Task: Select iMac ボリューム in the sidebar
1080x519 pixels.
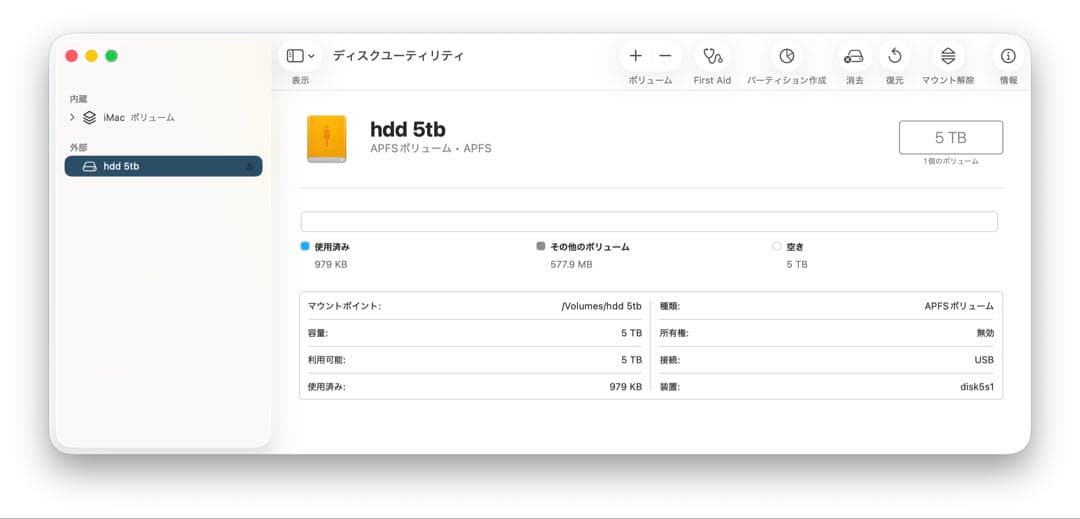Action: 138,118
